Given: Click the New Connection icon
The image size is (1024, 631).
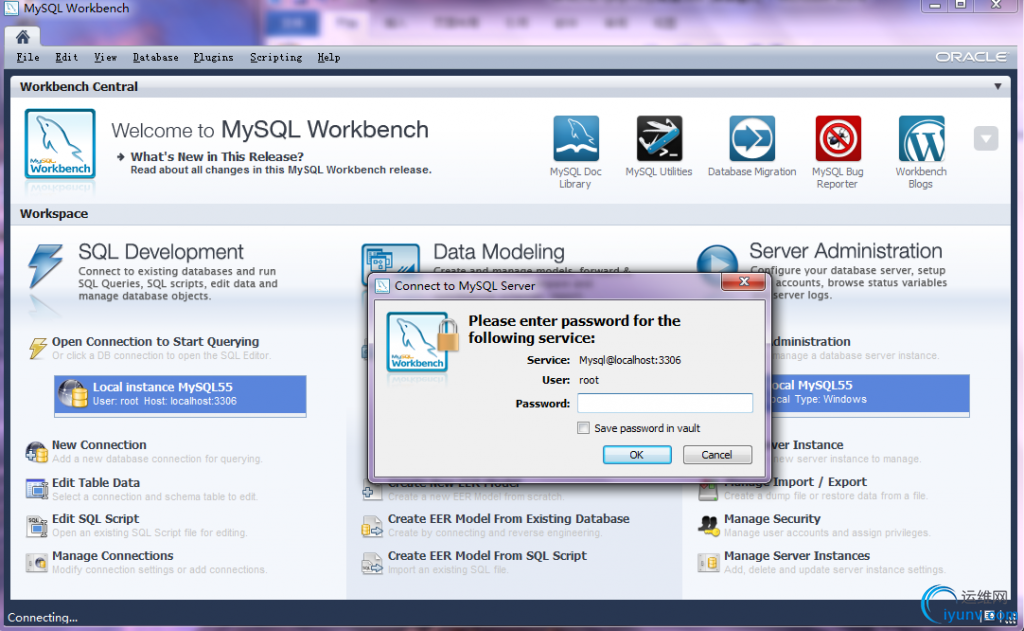Looking at the screenshot, I should tap(37, 451).
